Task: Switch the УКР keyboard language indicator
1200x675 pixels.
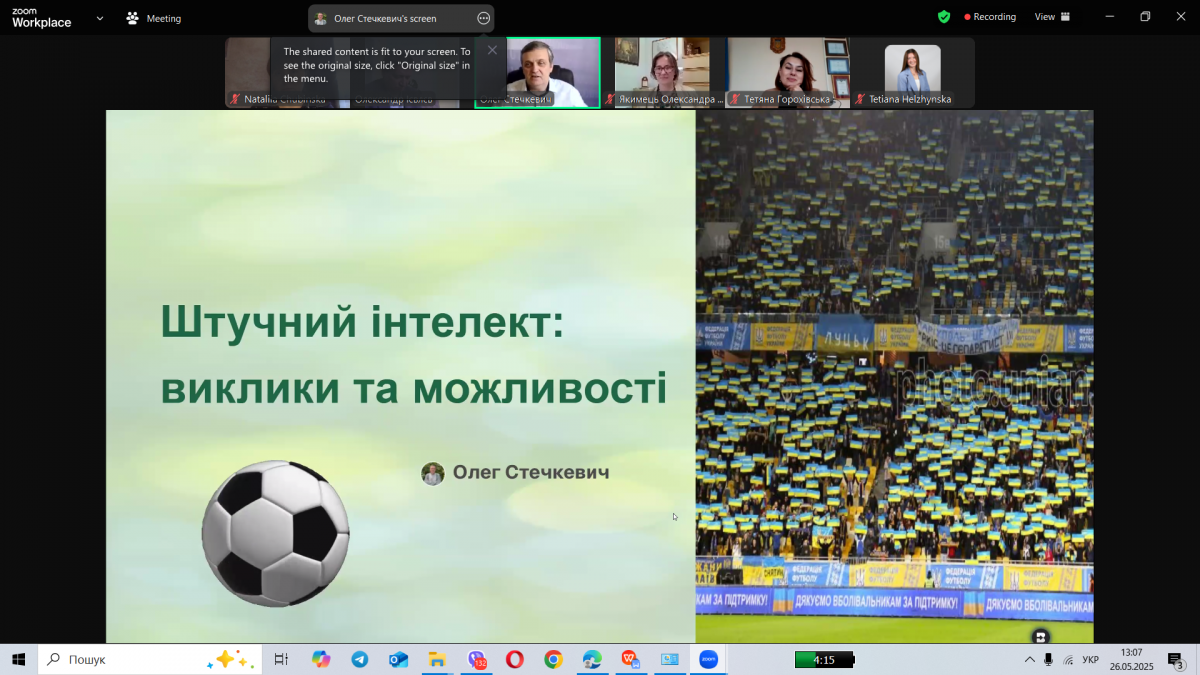Action: click(1091, 660)
